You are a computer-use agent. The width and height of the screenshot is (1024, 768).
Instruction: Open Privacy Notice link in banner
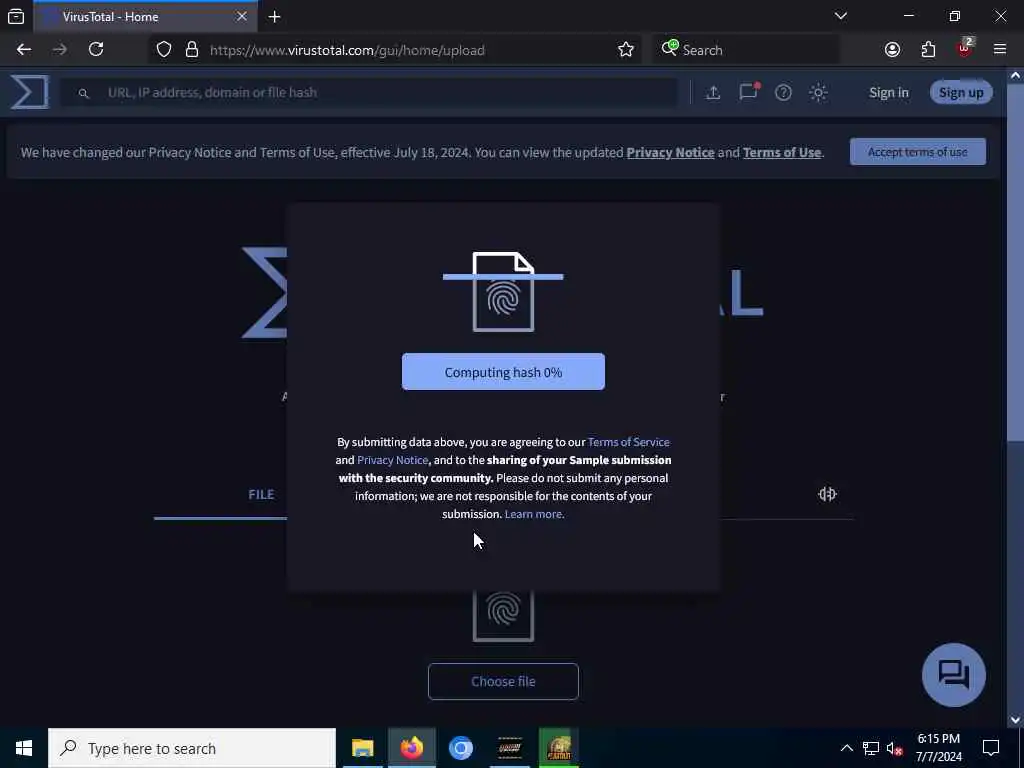(670, 153)
